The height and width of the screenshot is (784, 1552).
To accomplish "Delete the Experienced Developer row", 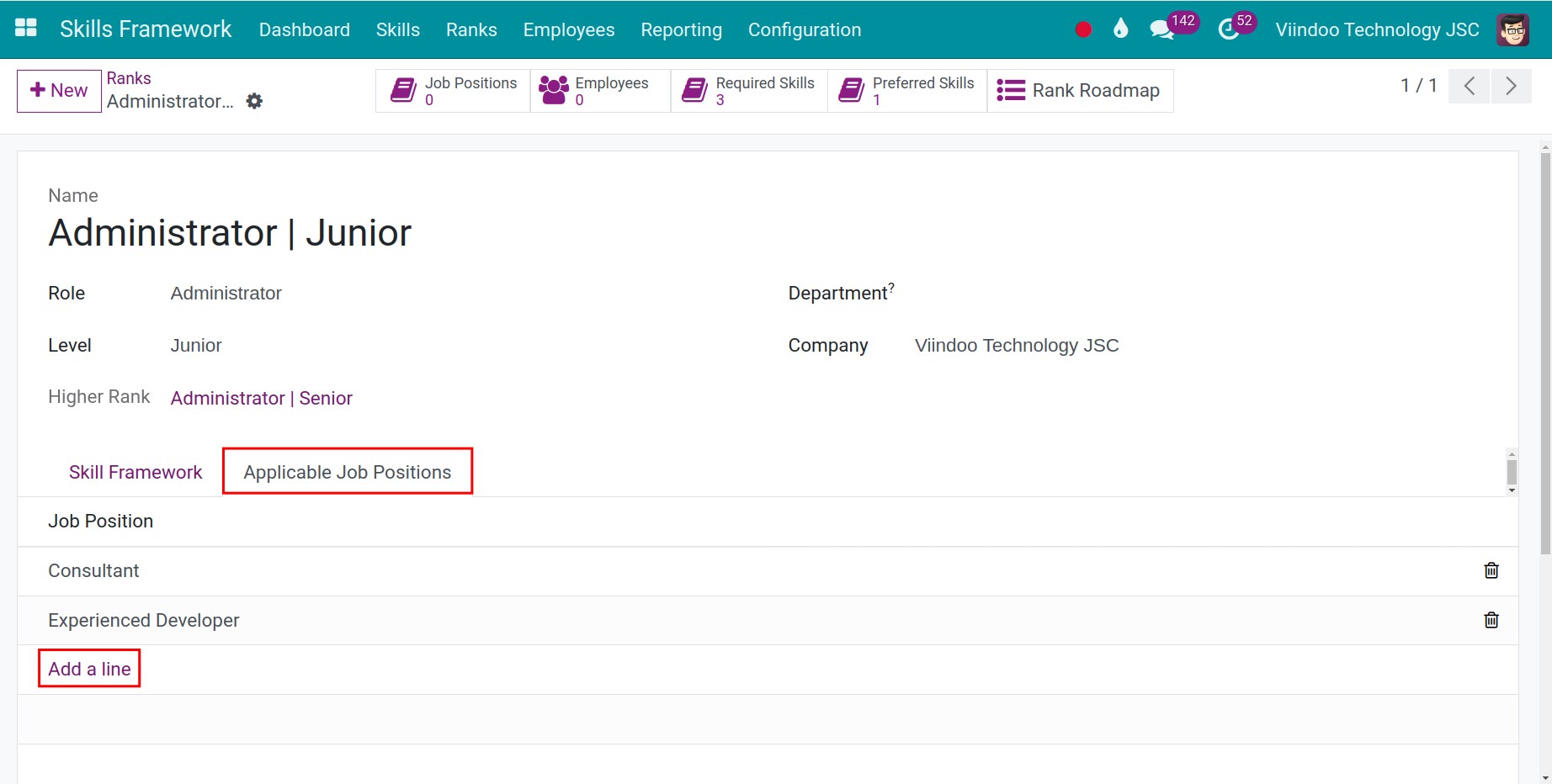I will coord(1491,620).
